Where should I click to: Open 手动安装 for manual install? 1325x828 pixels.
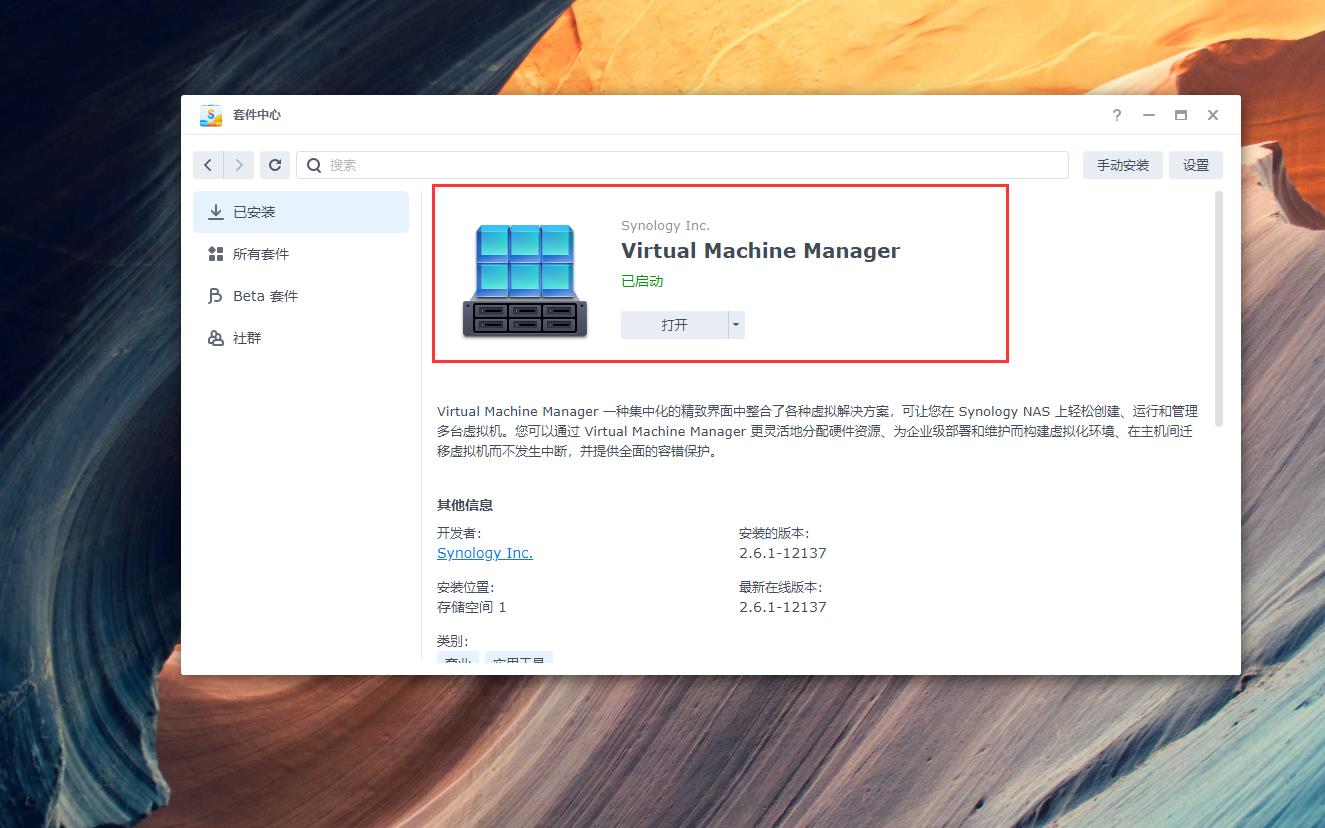pos(1123,165)
